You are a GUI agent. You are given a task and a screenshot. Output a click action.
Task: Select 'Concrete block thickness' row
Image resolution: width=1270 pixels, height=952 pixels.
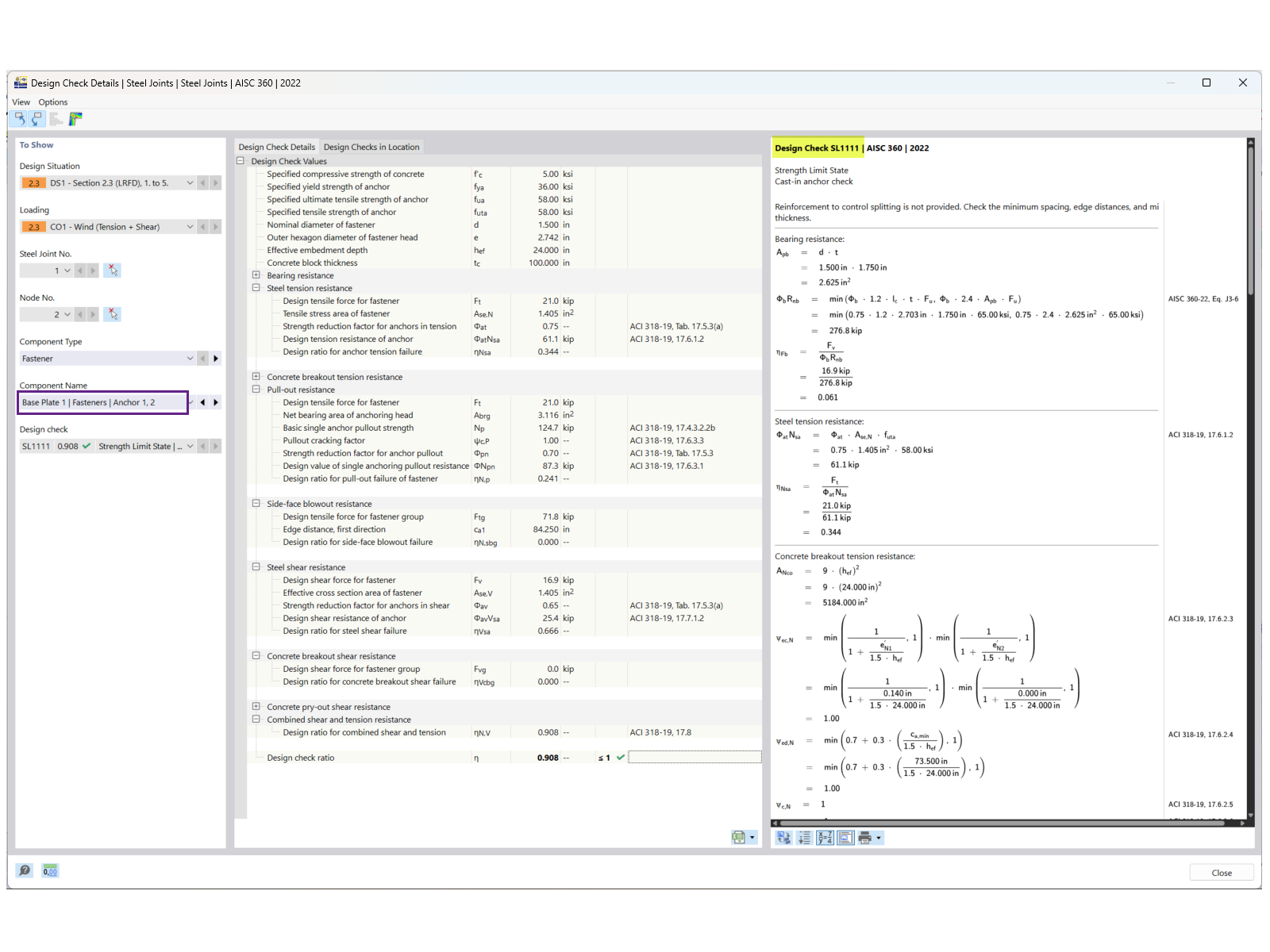coord(505,263)
